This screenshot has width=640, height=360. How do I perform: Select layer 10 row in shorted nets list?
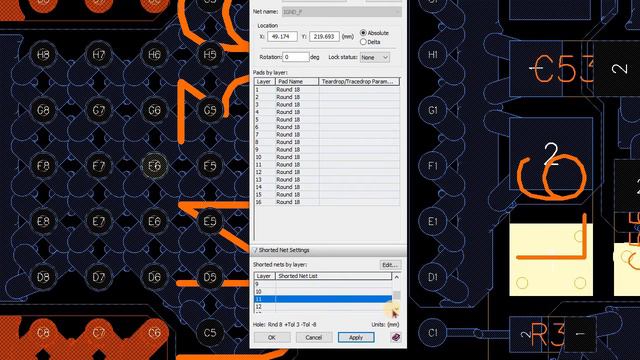[323, 291]
